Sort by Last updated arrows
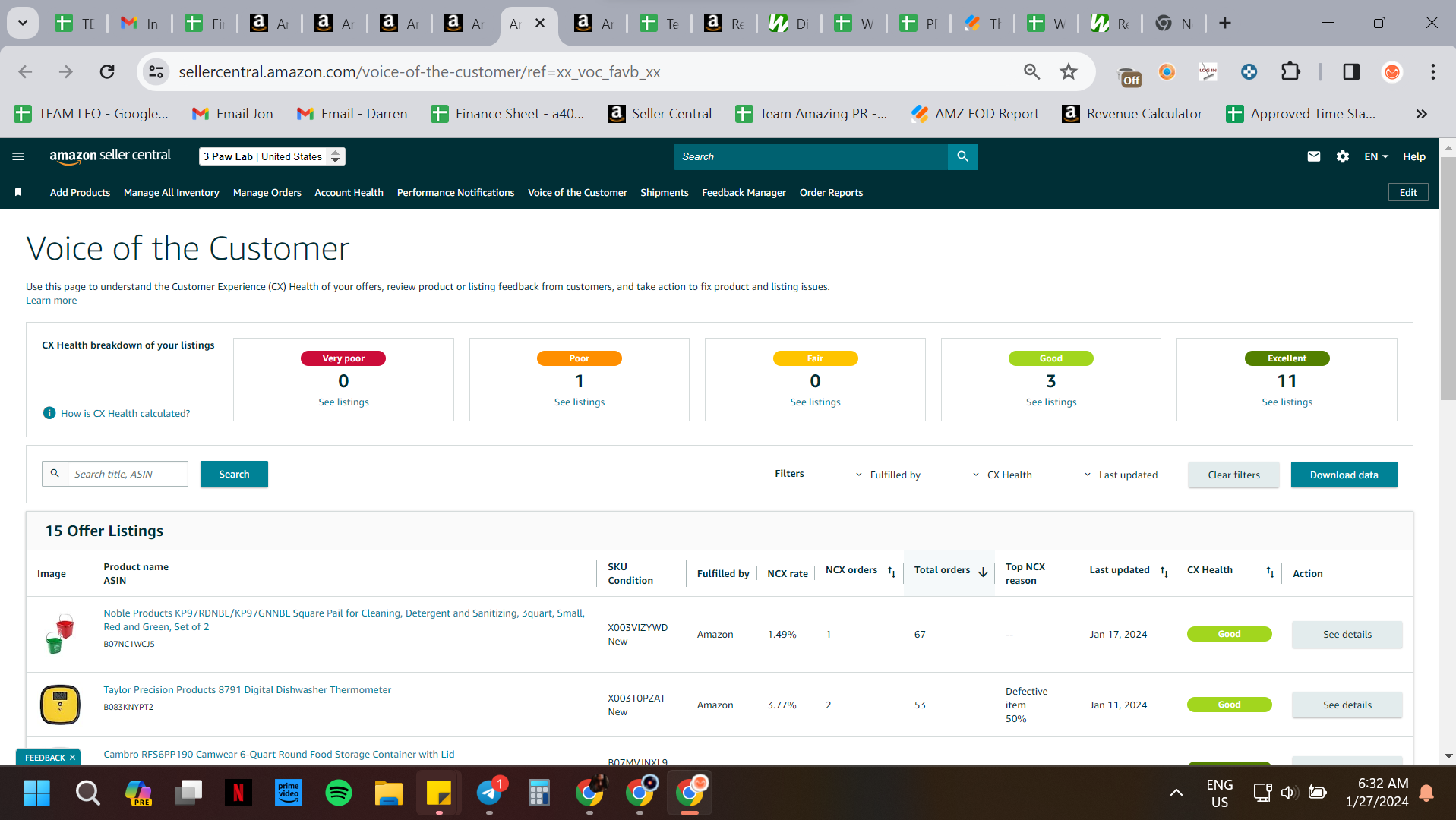Viewport: 1456px width, 820px height. click(x=1164, y=572)
